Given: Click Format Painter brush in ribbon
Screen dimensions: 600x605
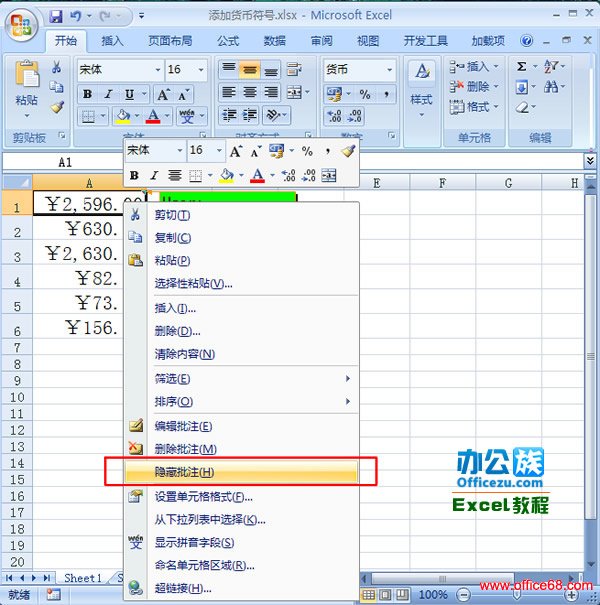Looking at the screenshot, I should (57, 107).
